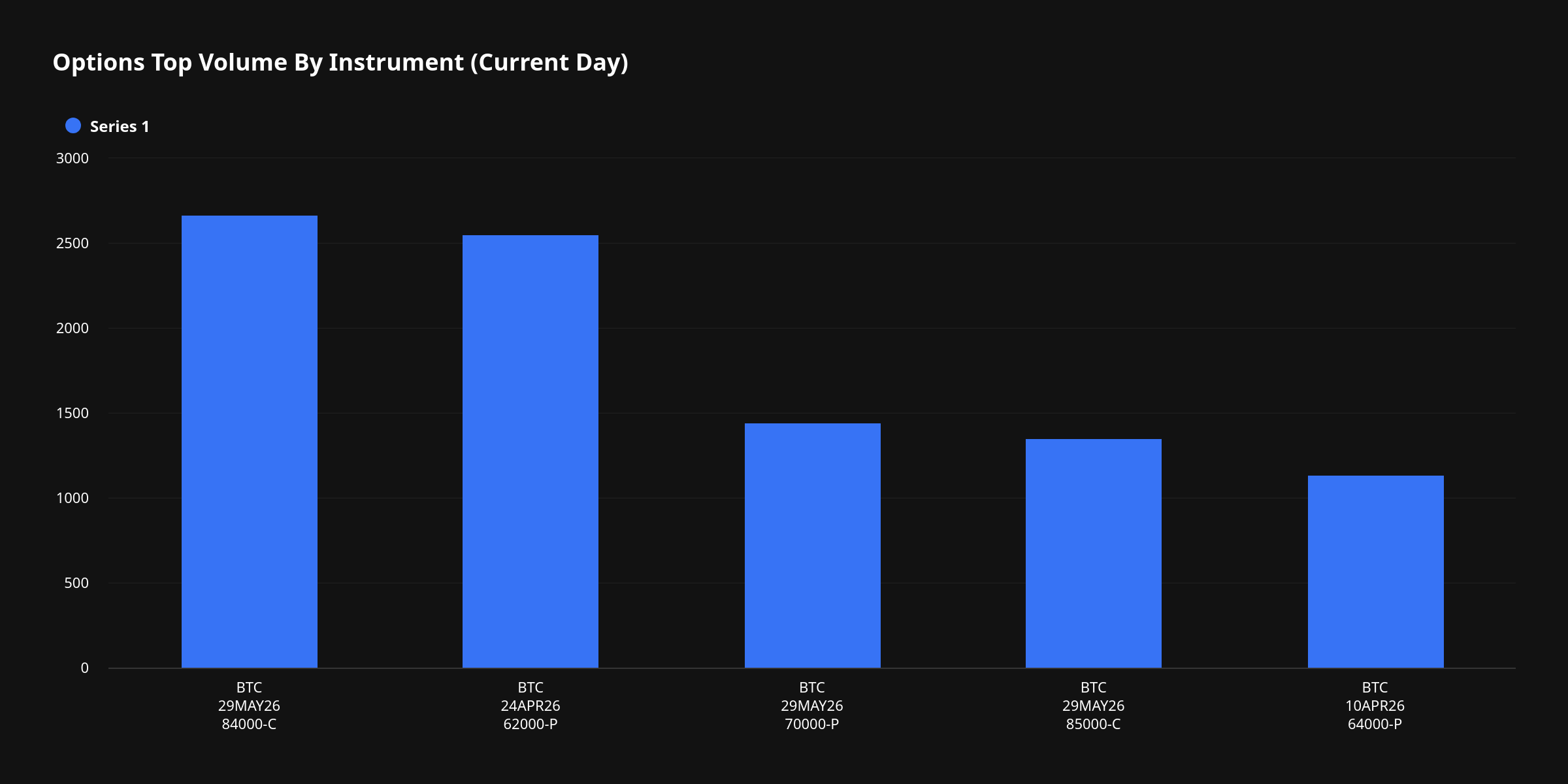Select the BTC 24APR26 62000-P bar
Image resolution: width=1568 pixels, height=784 pixels.
click(x=531, y=451)
